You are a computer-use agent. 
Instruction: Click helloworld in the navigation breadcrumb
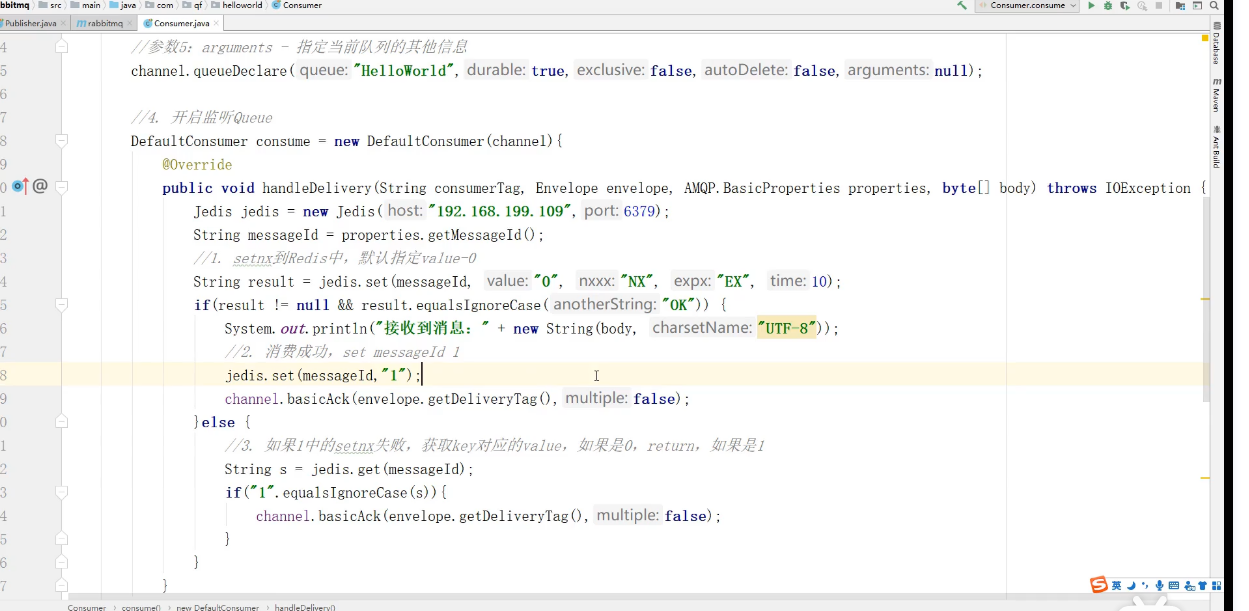(242, 5)
